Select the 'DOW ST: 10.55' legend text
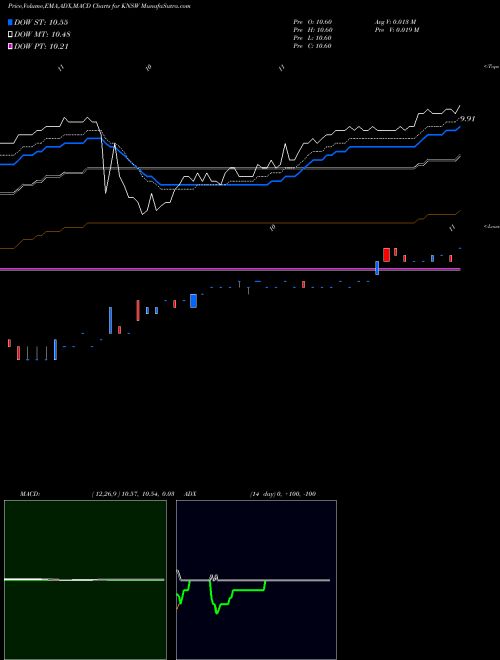 tap(41, 22)
